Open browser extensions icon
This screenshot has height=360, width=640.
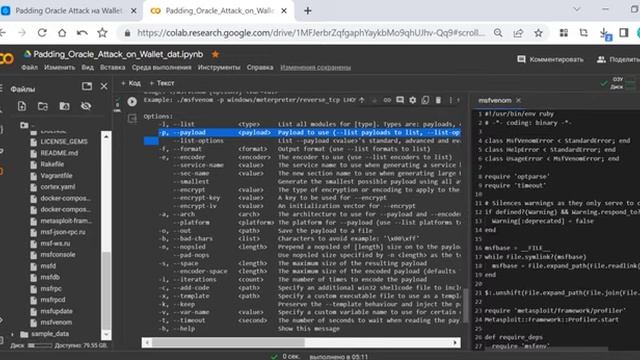tap(564, 33)
